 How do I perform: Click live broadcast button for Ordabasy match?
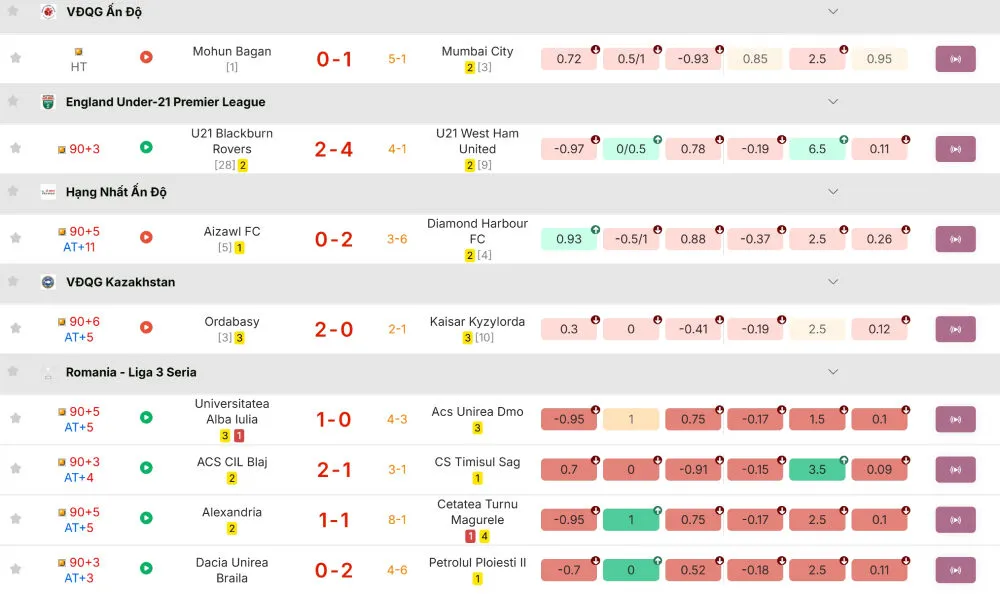pyautogui.click(x=955, y=329)
